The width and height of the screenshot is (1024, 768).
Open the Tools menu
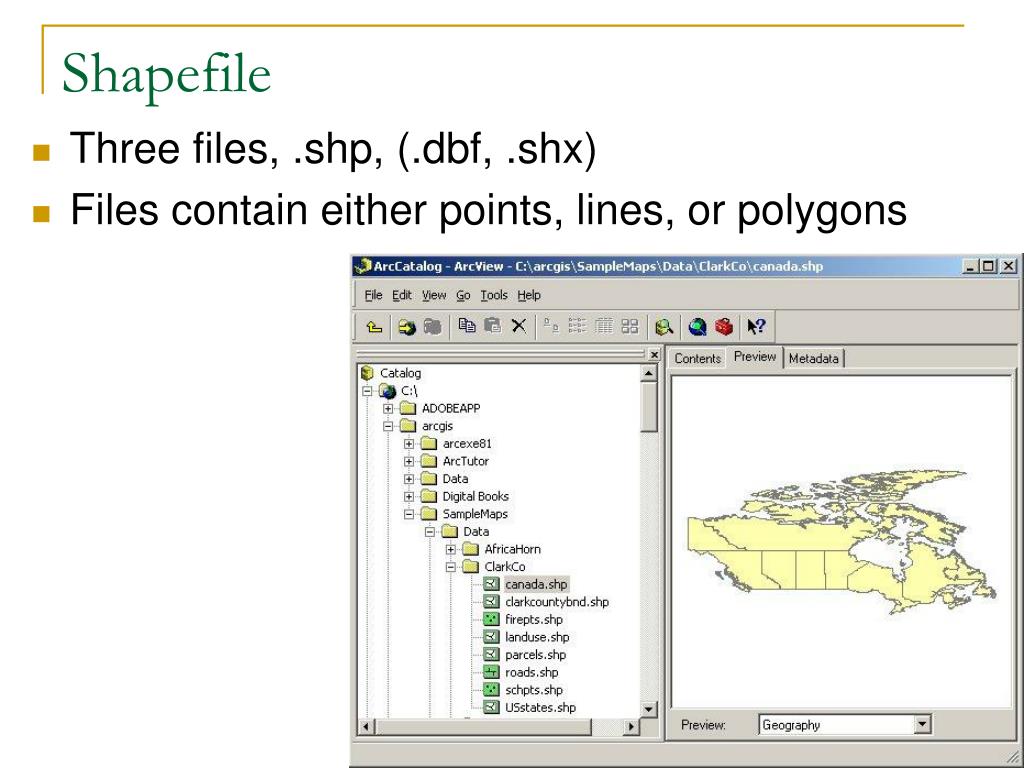[494, 295]
